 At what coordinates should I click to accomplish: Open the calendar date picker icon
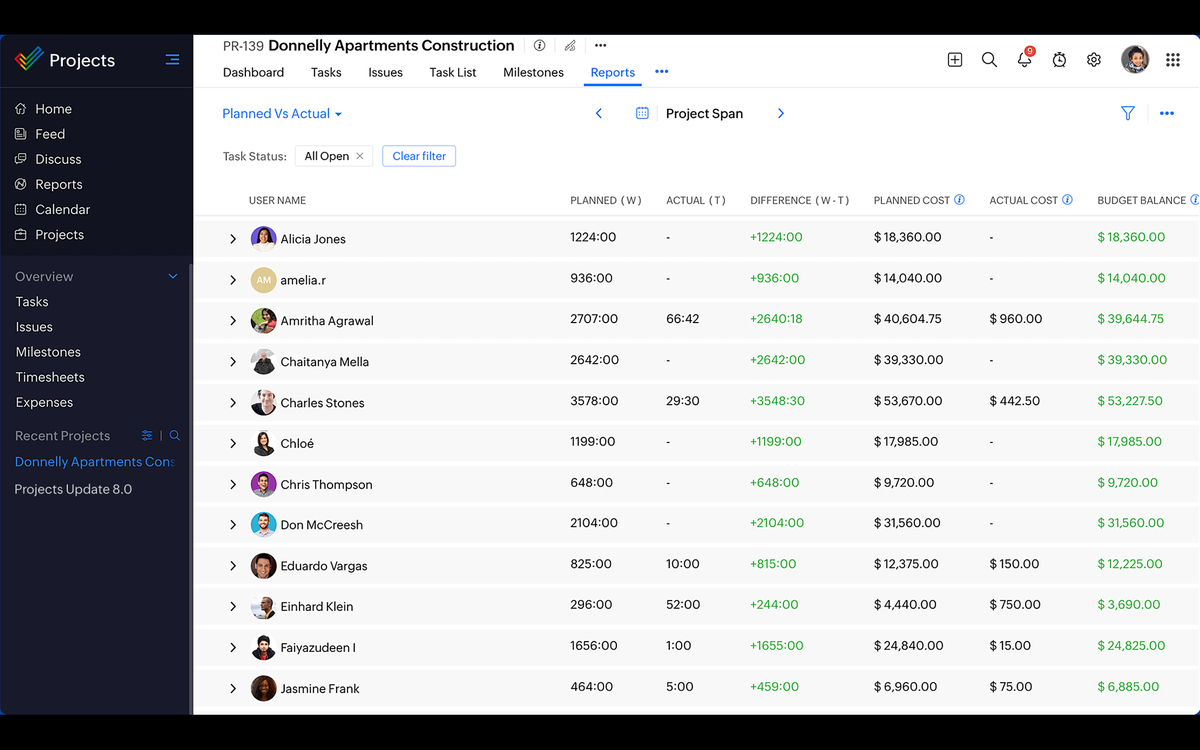point(642,113)
